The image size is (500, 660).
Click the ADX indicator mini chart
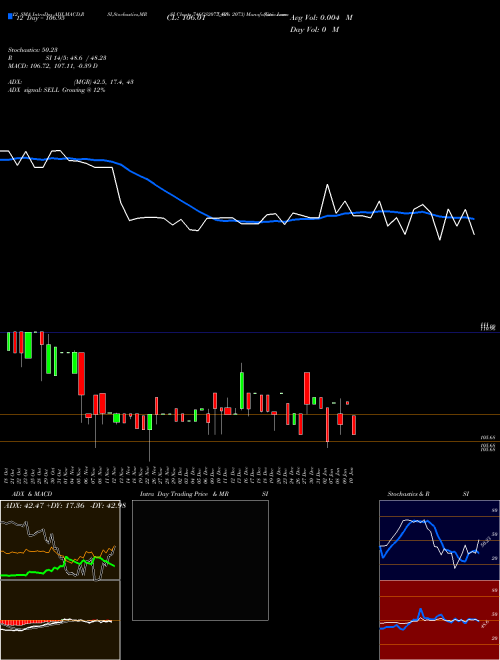(60, 540)
